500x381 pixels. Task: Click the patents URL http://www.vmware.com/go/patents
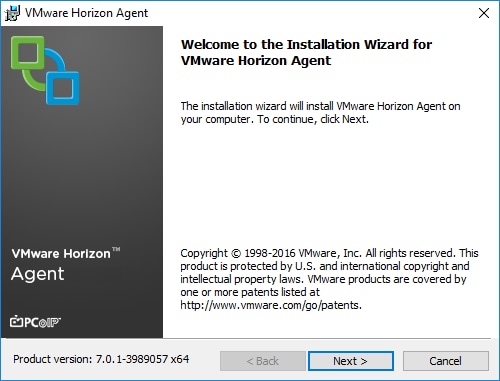[x=271, y=305]
